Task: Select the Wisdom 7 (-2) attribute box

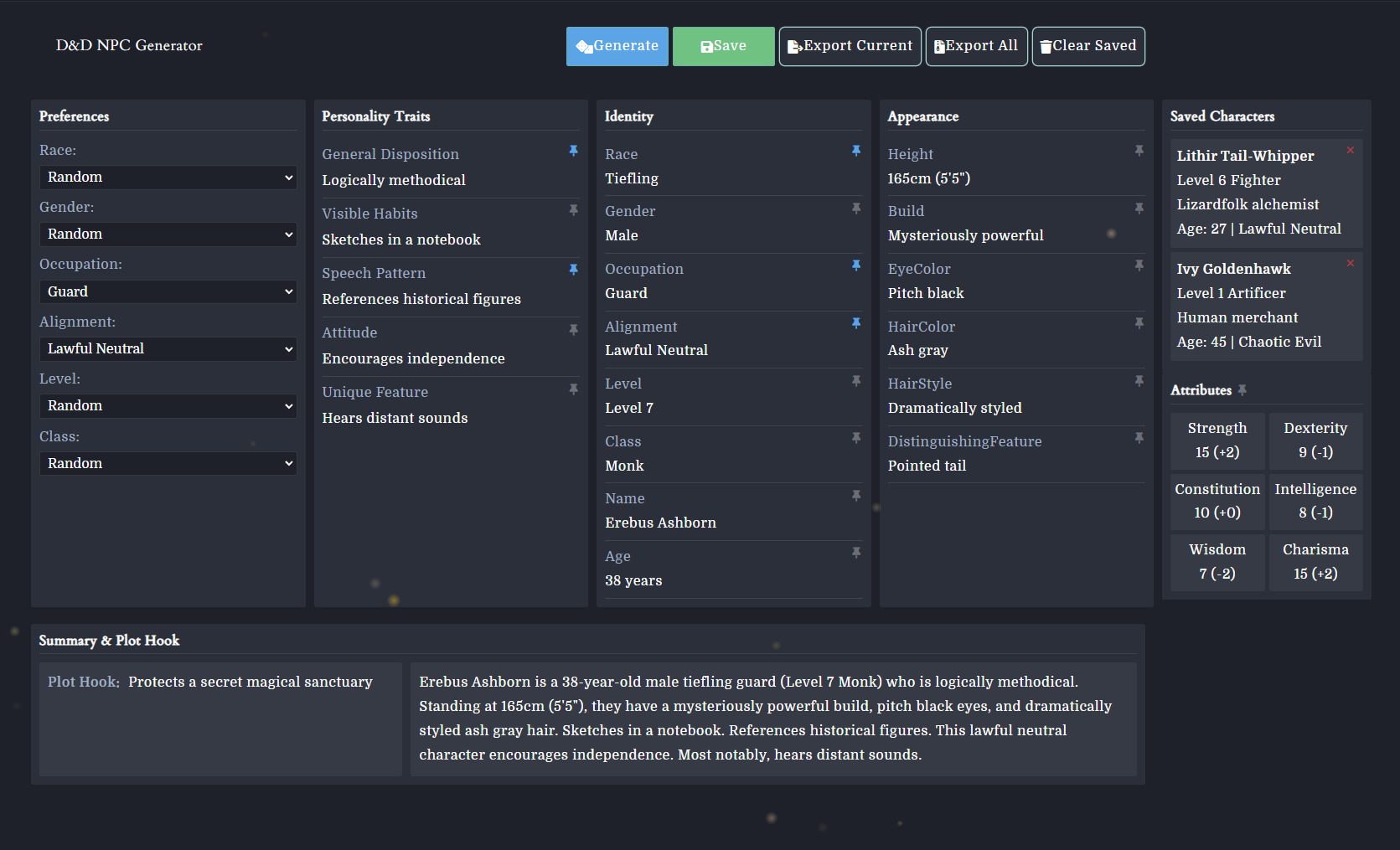Action: (1217, 562)
